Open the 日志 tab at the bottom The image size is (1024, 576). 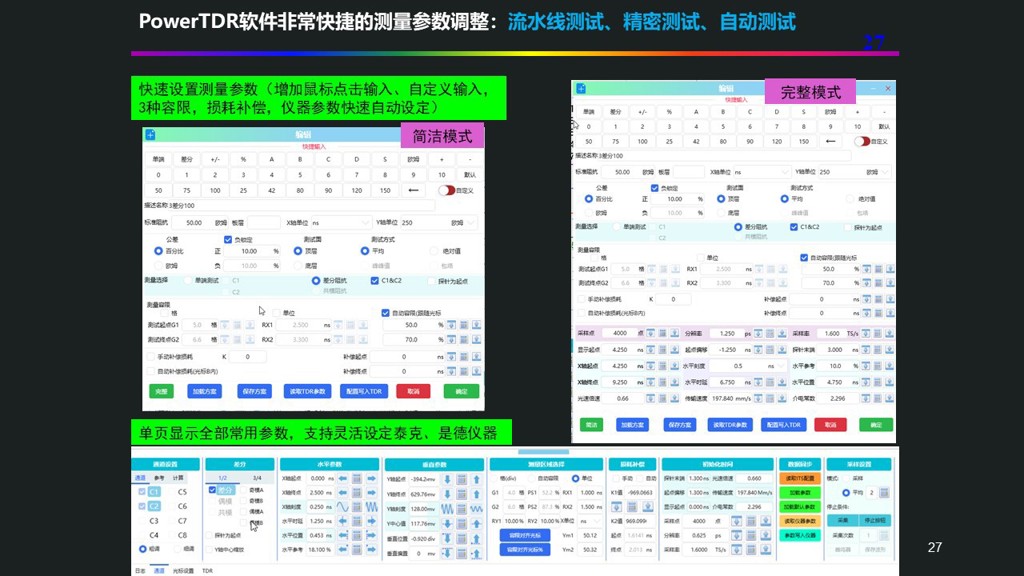click(140, 571)
